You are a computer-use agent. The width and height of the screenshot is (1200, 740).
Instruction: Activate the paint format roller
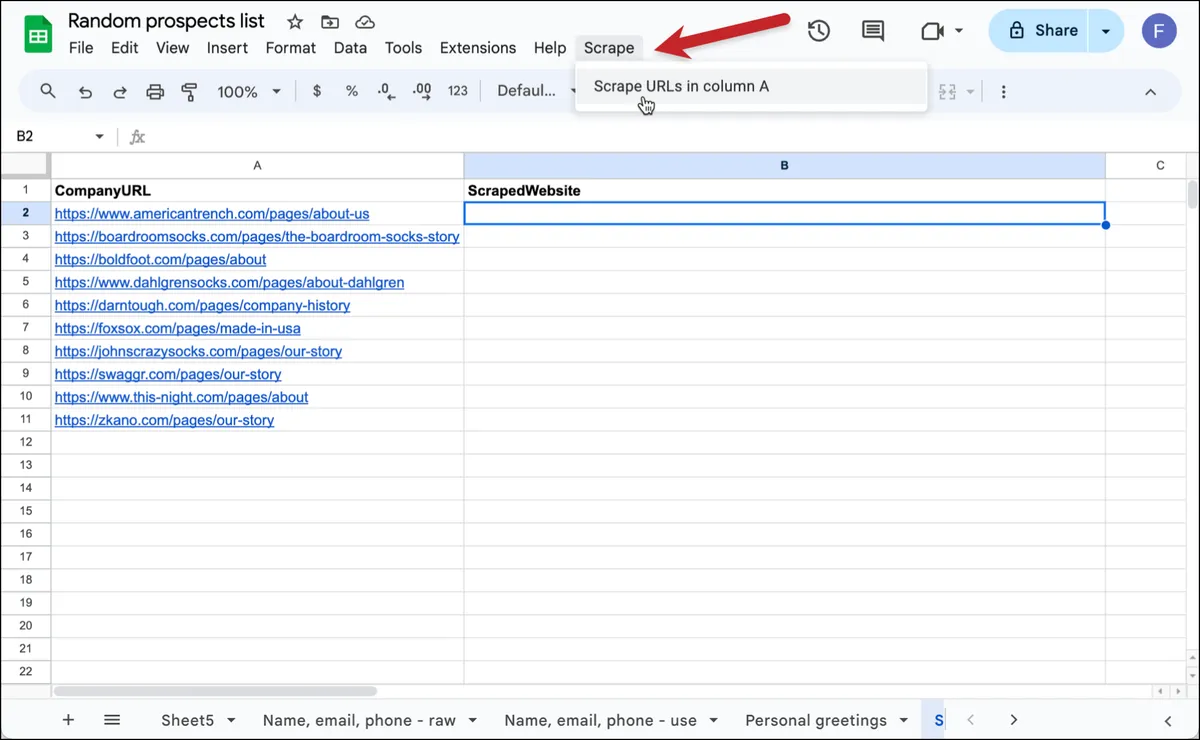click(189, 91)
